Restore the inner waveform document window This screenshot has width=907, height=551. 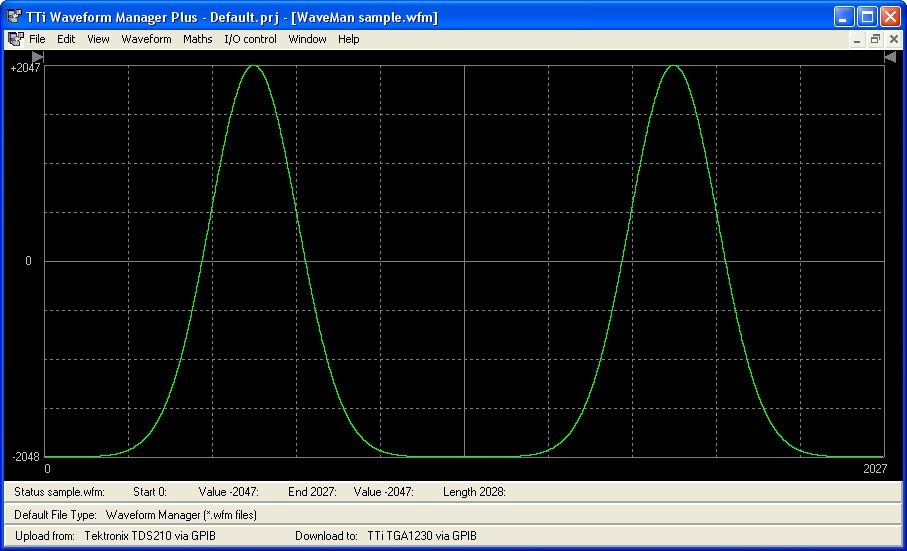pyautogui.click(x=875, y=39)
